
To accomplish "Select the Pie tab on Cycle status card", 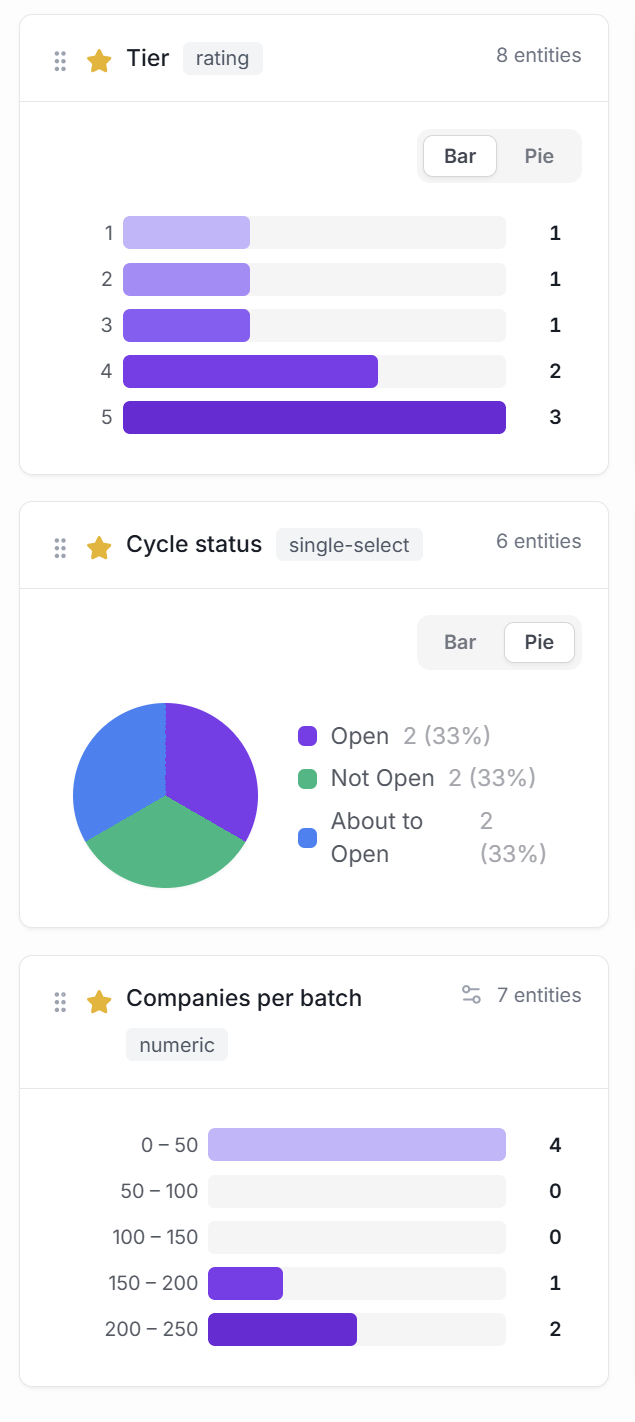I will coord(539,642).
